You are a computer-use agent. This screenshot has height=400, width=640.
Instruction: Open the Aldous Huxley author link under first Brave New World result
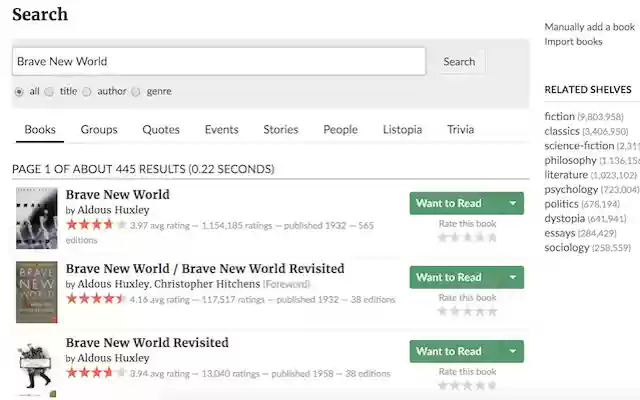(113, 210)
